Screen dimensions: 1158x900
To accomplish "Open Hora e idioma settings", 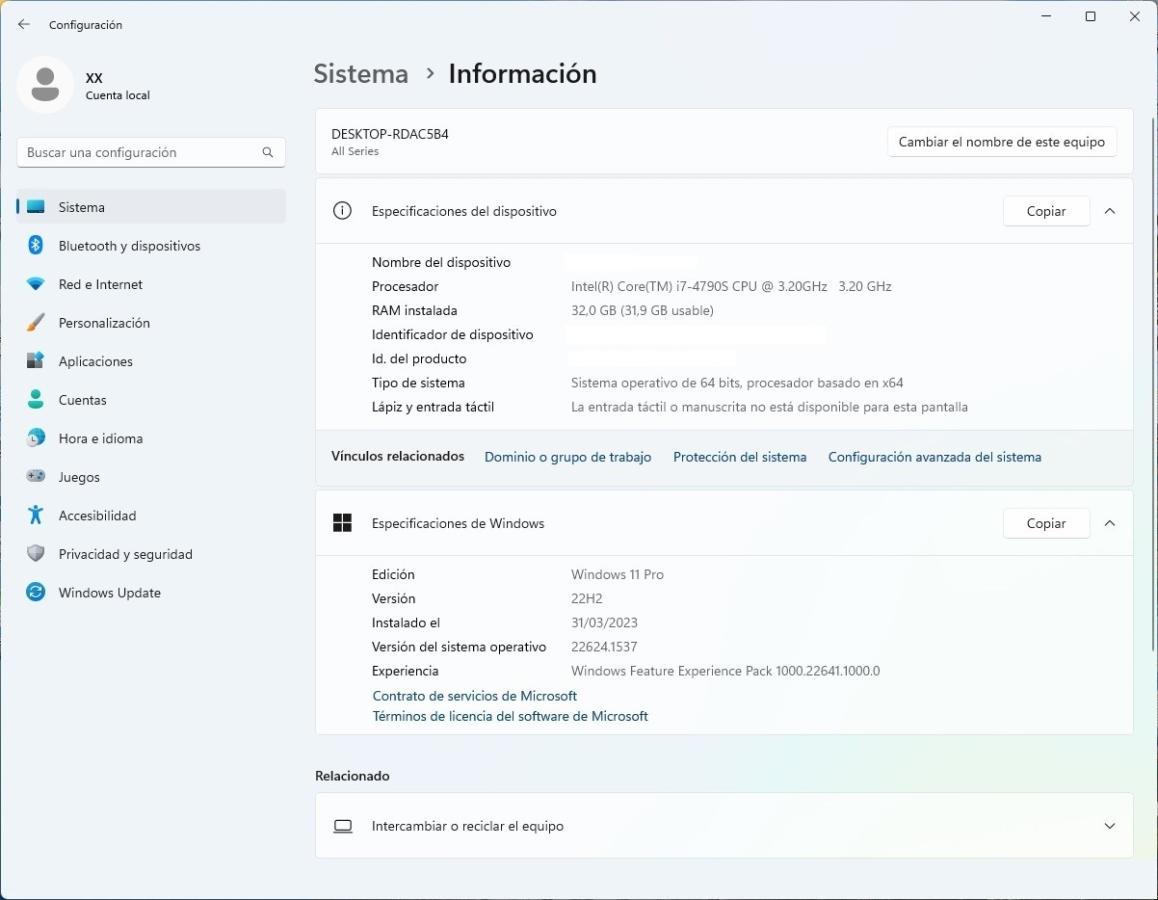I will (x=100, y=439).
